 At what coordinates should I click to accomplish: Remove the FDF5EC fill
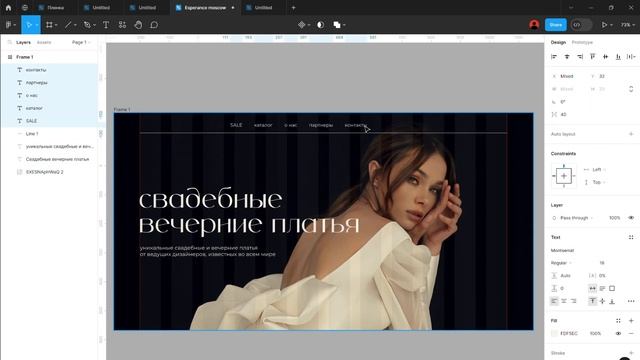[x=631, y=333]
